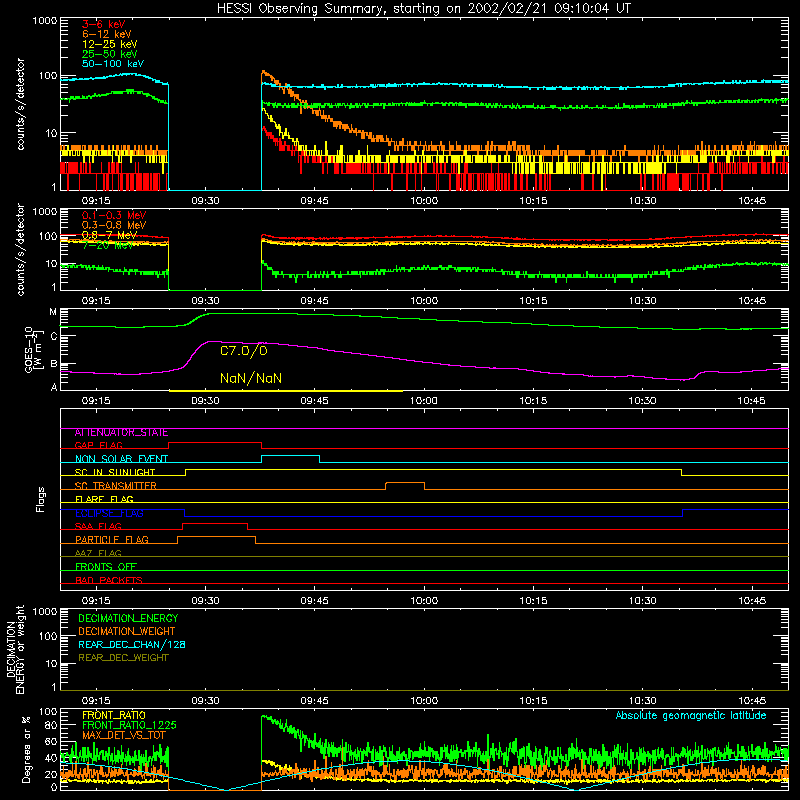Click the green FRONT_RATIO_1225 legend label
Screen dimensions: 800x800
click(129, 726)
